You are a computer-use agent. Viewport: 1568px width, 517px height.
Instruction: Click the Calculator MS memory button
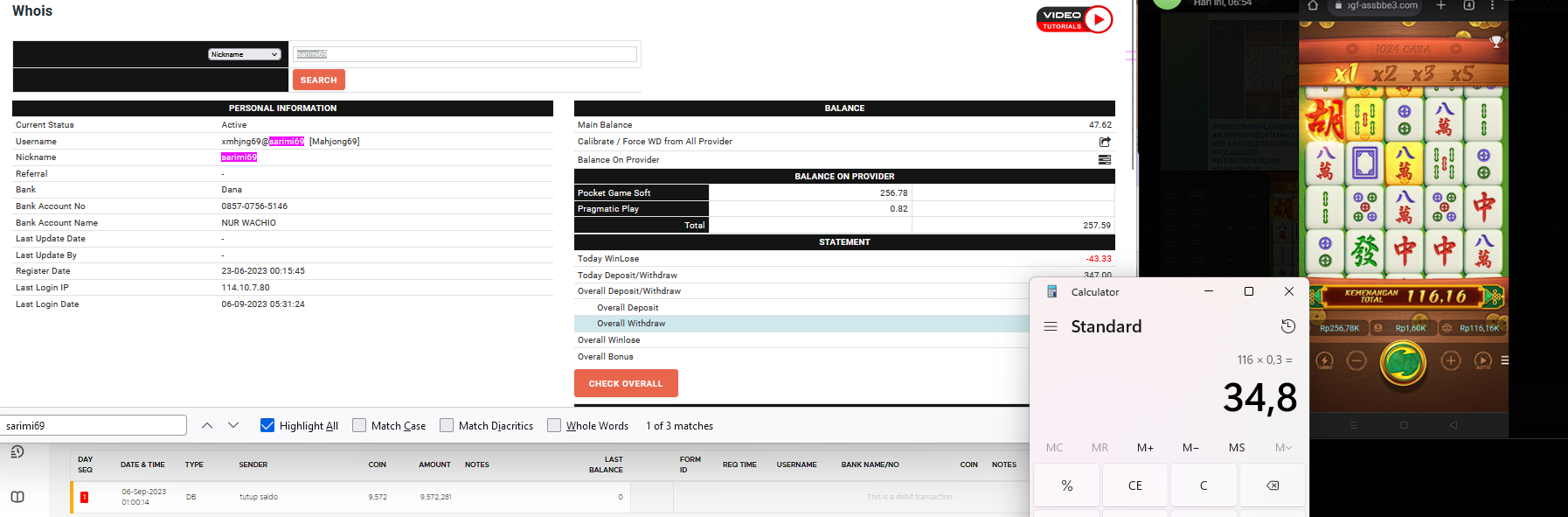[1237, 447]
